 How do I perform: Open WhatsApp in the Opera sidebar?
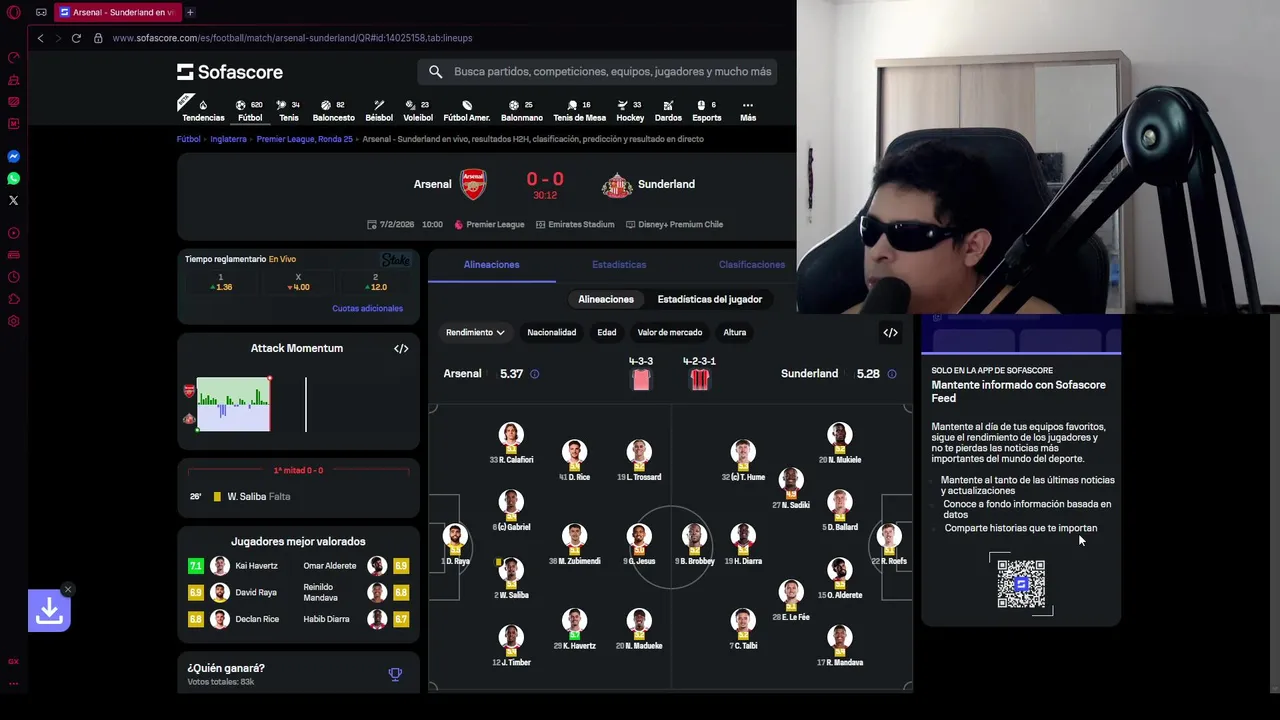(x=13, y=178)
